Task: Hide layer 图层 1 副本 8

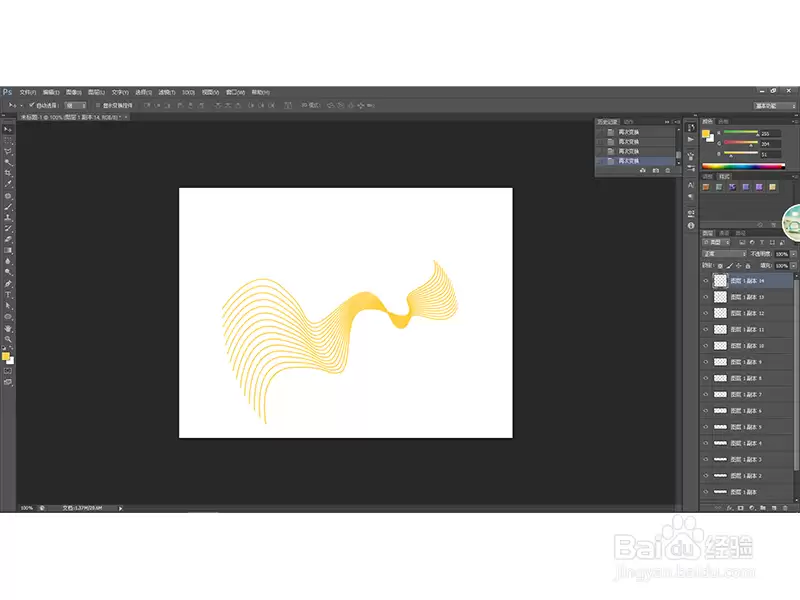Action: tap(706, 378)
